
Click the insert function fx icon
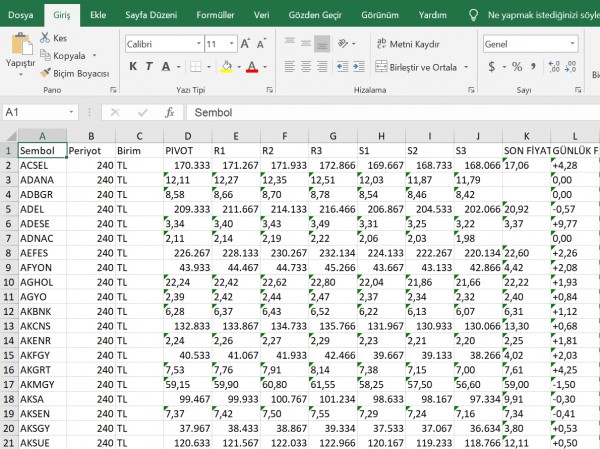(x=170, y=112)
